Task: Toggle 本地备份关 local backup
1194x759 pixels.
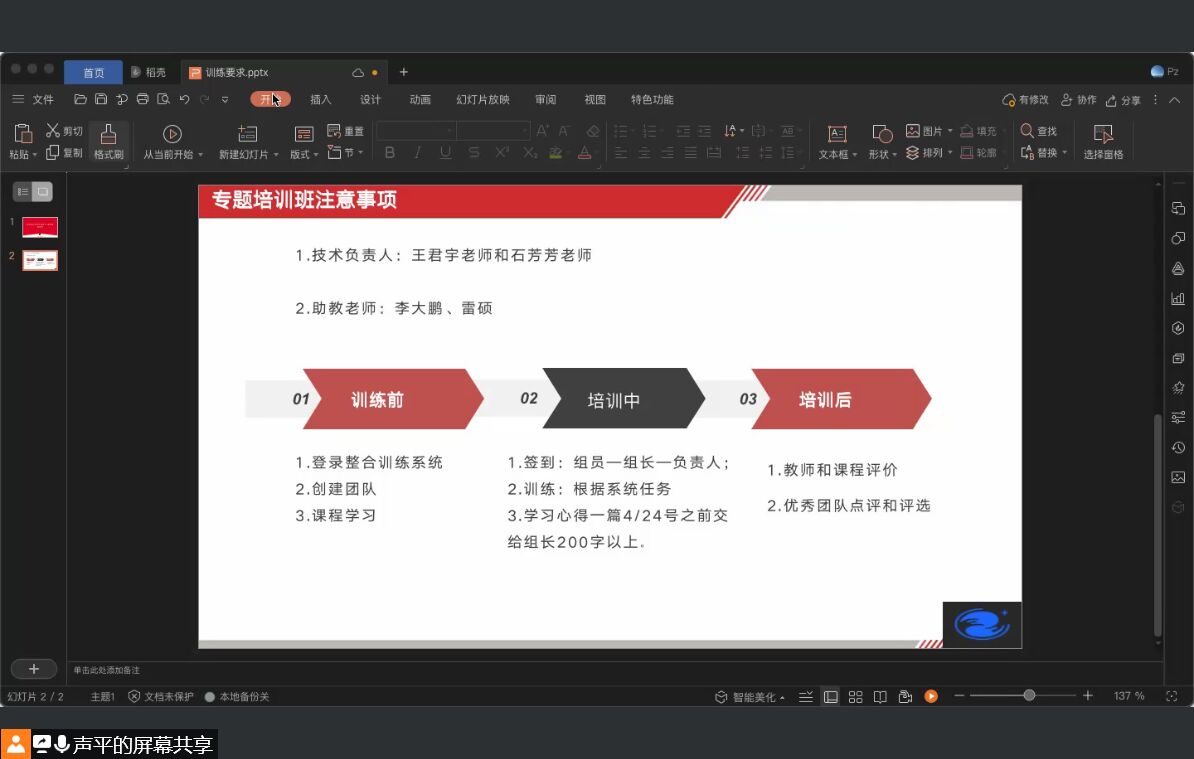Action: pyautogui.click(x=237, y=697)
